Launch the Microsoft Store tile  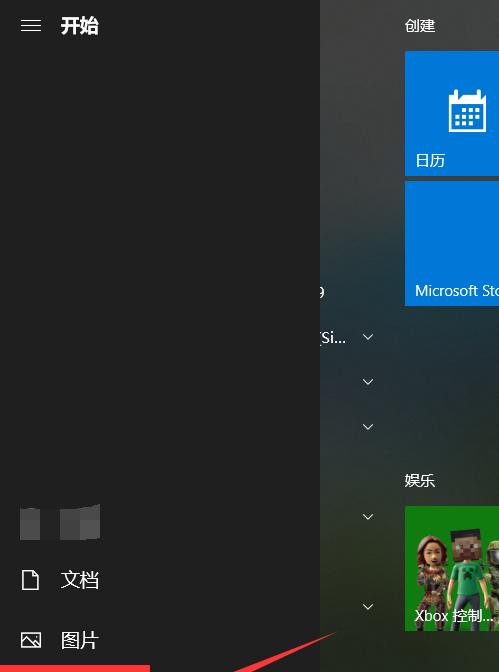click(x=452, y=243)
